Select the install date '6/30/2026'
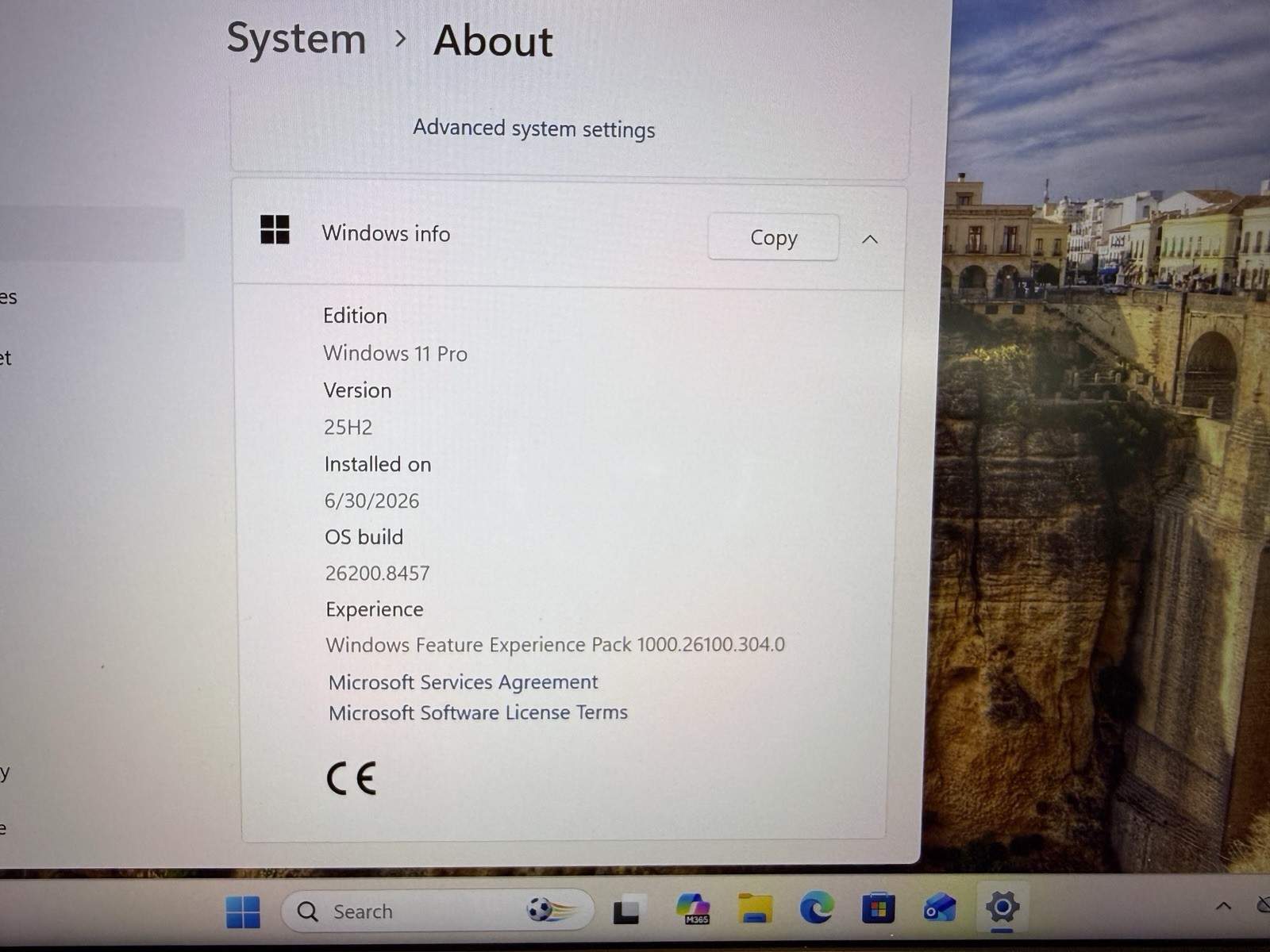The height and width of the screenshot is (952, 1270). [x=371, y=501]
